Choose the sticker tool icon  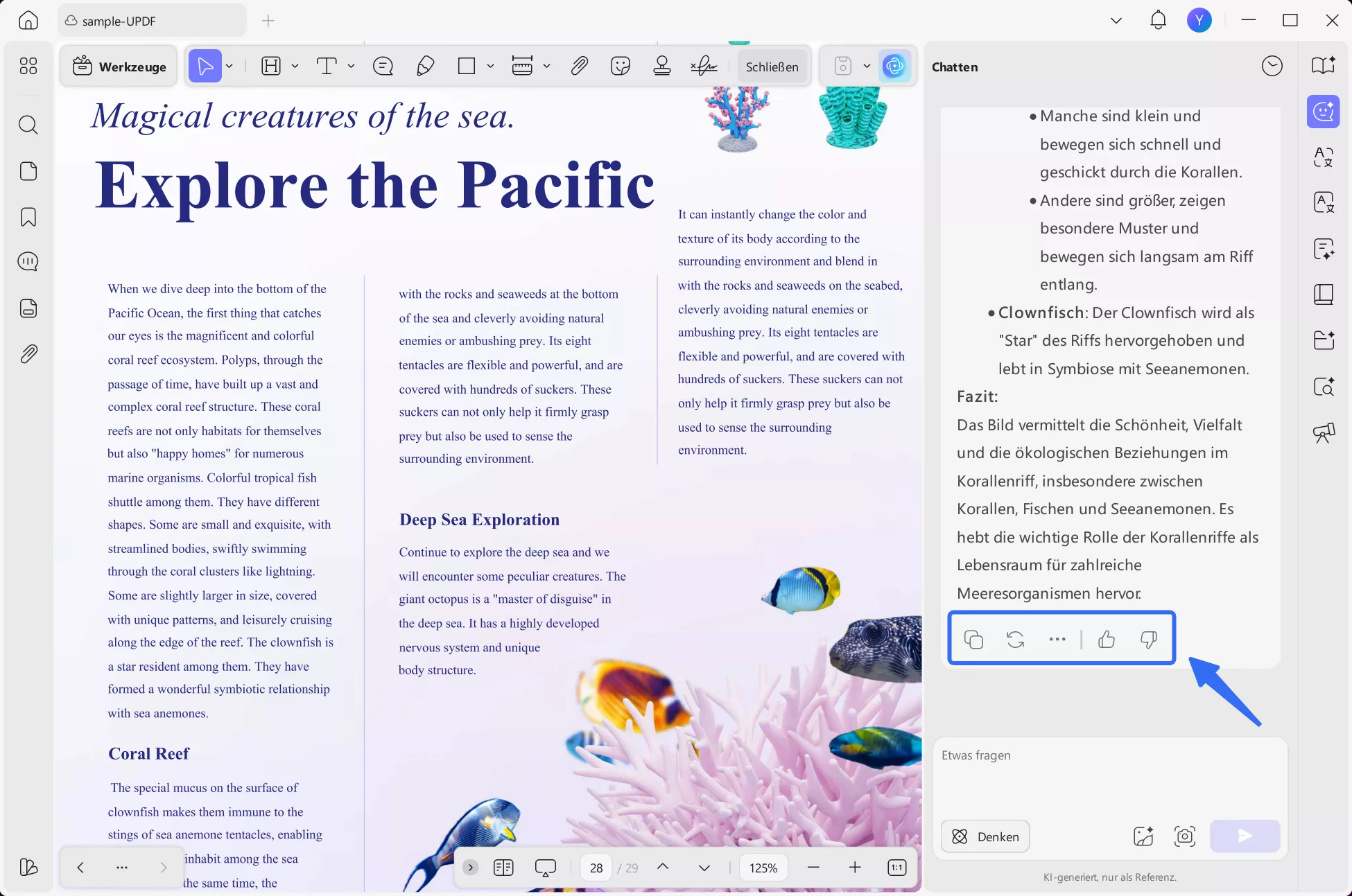tap(620, 67)
